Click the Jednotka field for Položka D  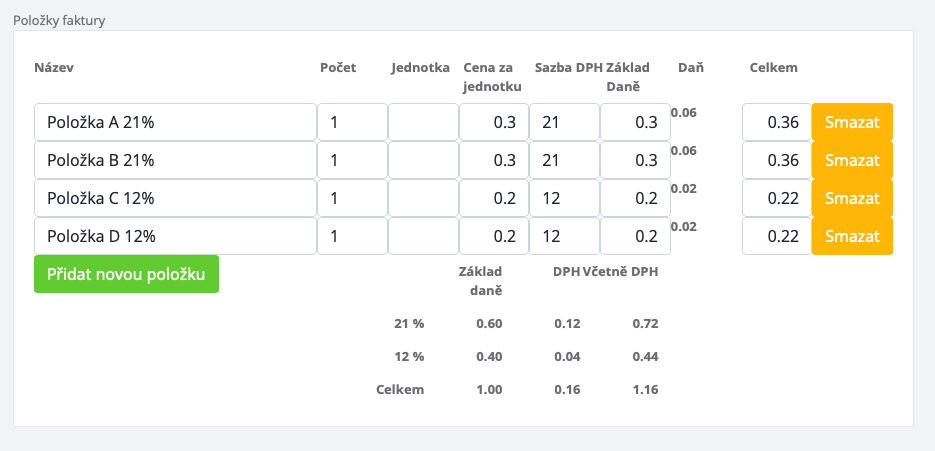(x=423, y=236)
